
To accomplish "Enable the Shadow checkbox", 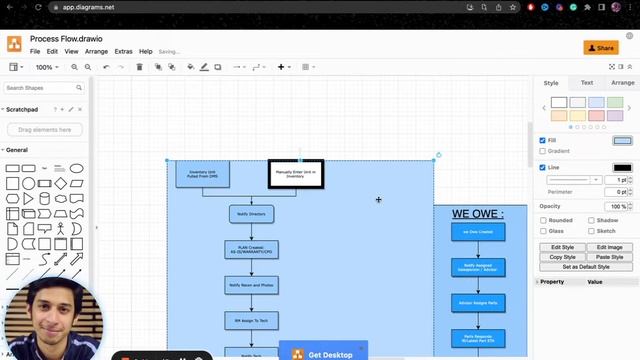I will (x=591, y=220).
